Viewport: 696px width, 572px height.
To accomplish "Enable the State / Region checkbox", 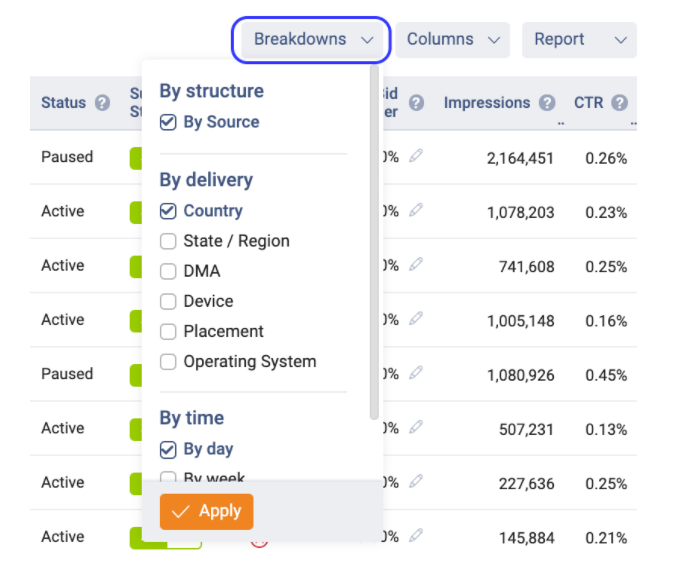I will 168,241.
